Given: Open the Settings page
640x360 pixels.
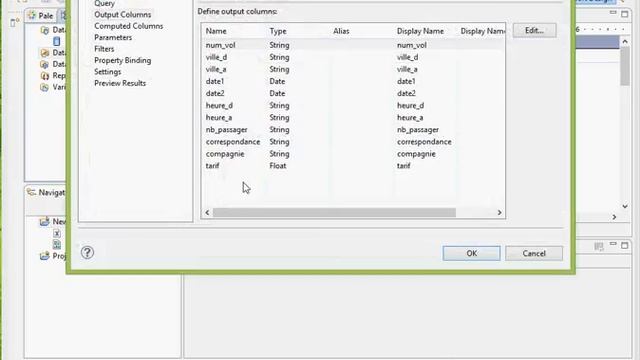Looking at the screenshot, I should (108, 71).
